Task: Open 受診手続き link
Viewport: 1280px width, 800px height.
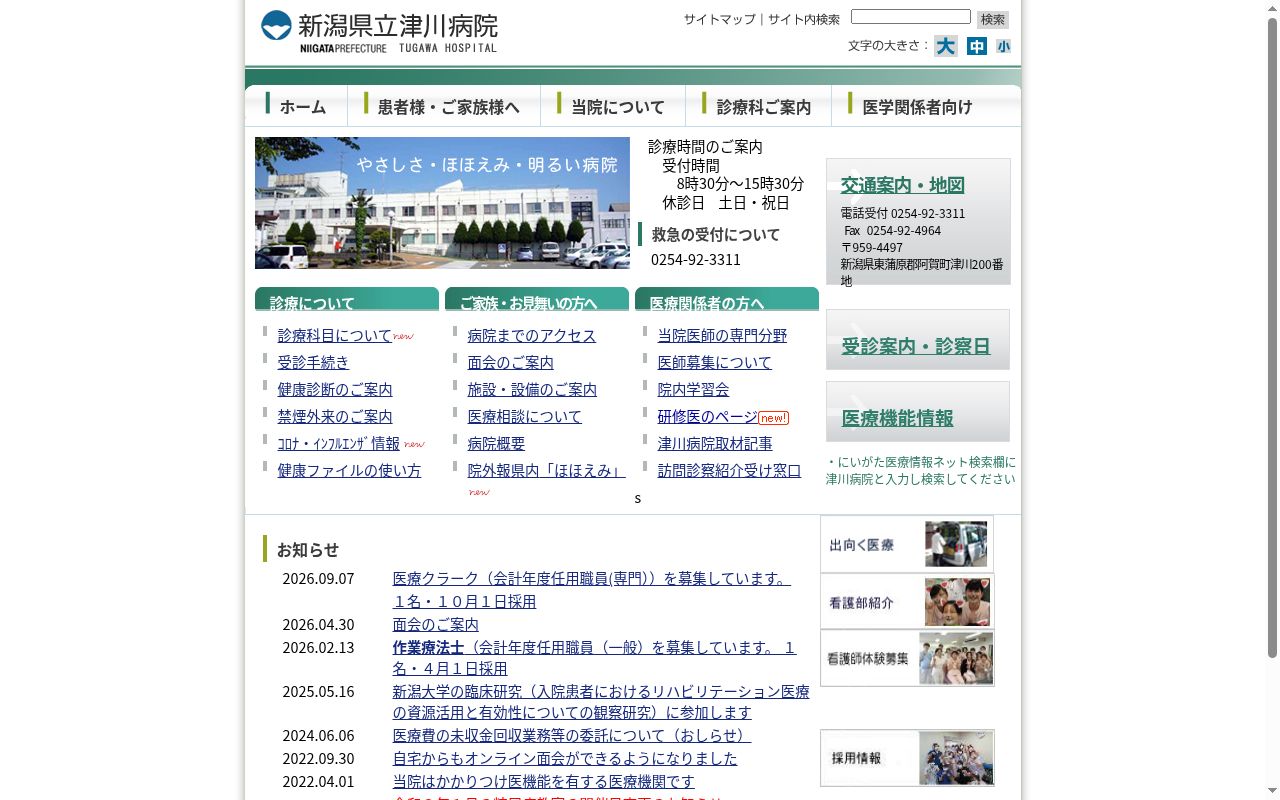Action: [x=313, y=362]
